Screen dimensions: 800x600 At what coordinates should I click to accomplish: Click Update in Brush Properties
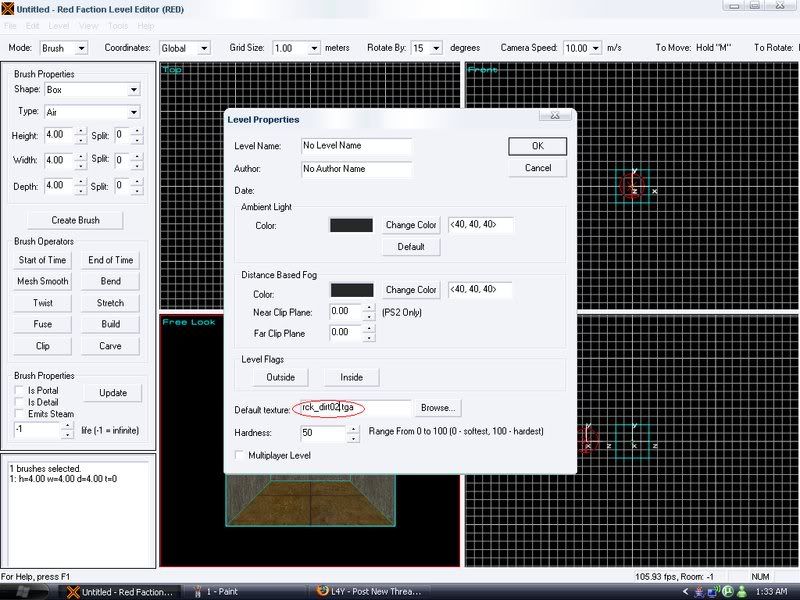click(x=113, y=393)
